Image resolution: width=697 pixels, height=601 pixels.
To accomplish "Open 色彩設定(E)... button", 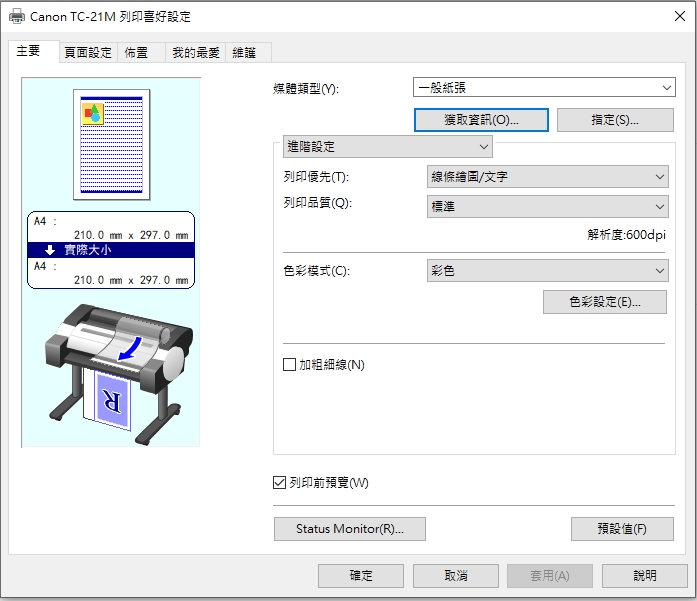I will point(605,302).
